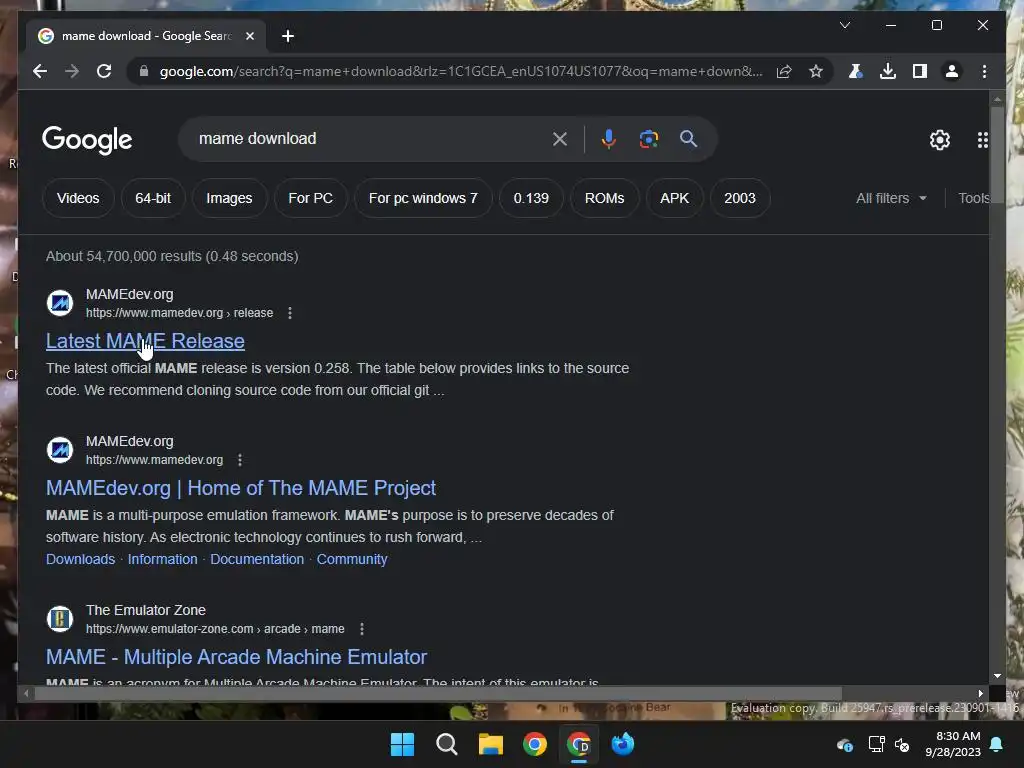Go back to the previous page
Viewport: 1024px width, 768px height.
click(x=40, y=71)
